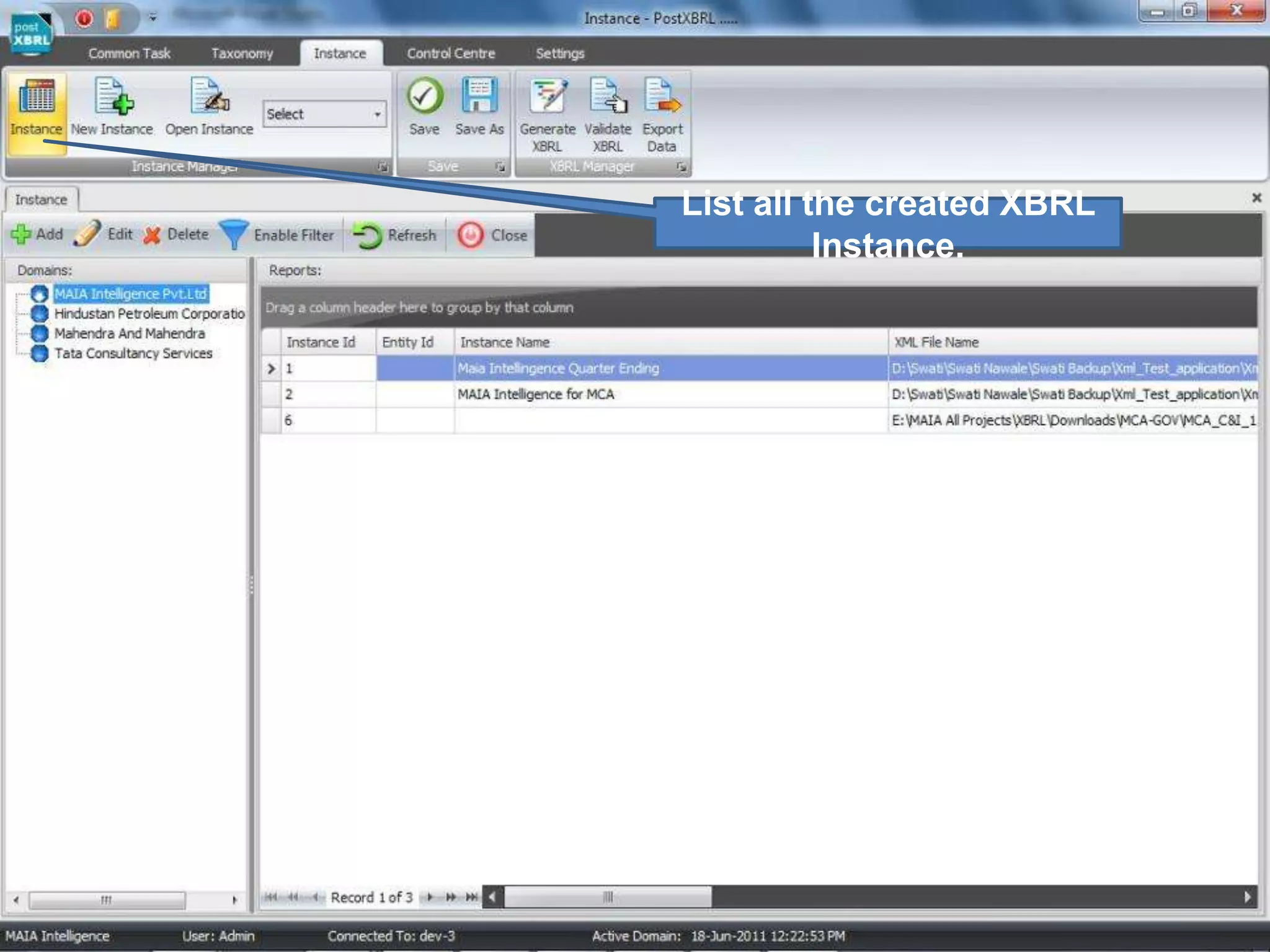Click XML path E:\MAIA All Projects cell

(1073, 420)
